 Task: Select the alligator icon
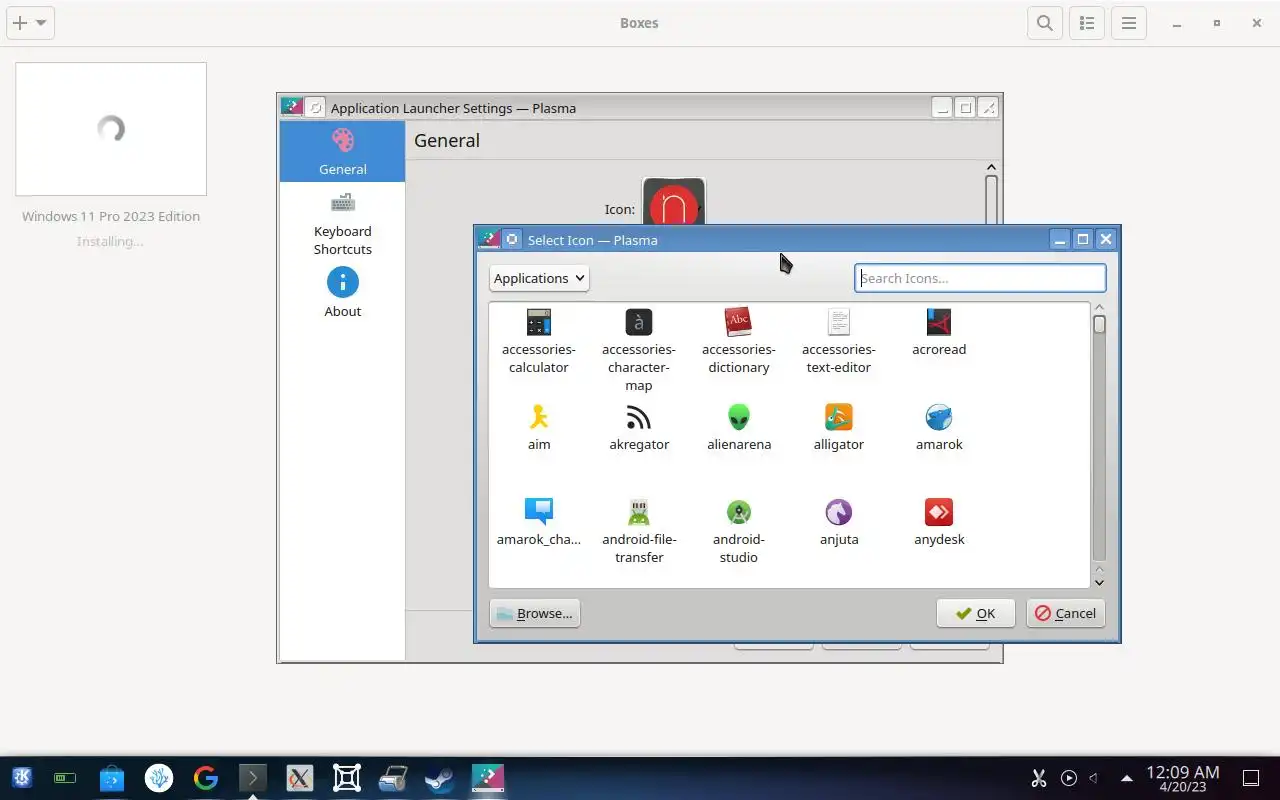[x=839, y=428]
